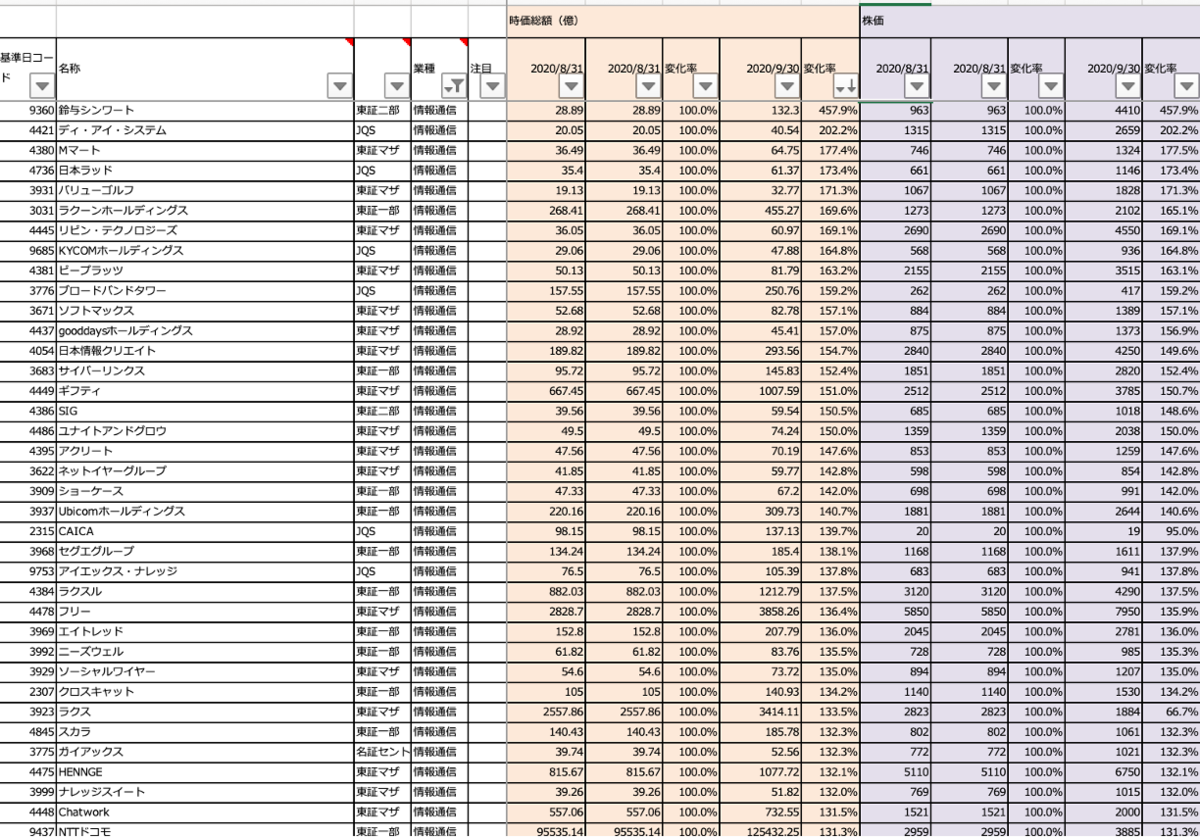Select the code cell 3923

[28, 711]
